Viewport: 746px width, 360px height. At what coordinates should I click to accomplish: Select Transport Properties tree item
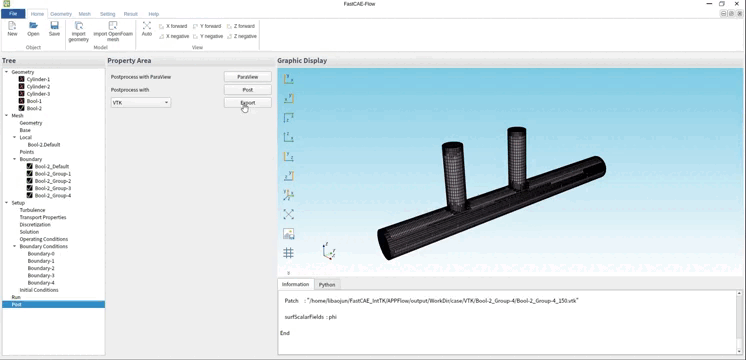43,217
